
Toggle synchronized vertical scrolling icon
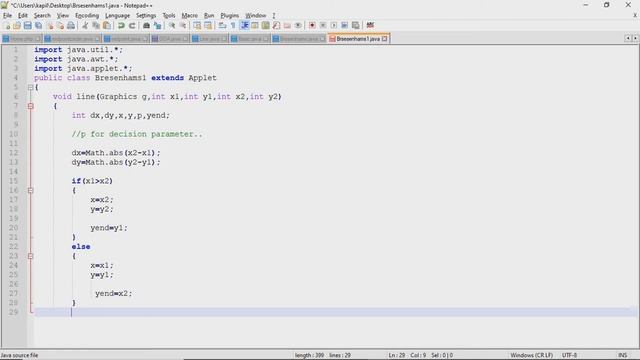[197, 25]
